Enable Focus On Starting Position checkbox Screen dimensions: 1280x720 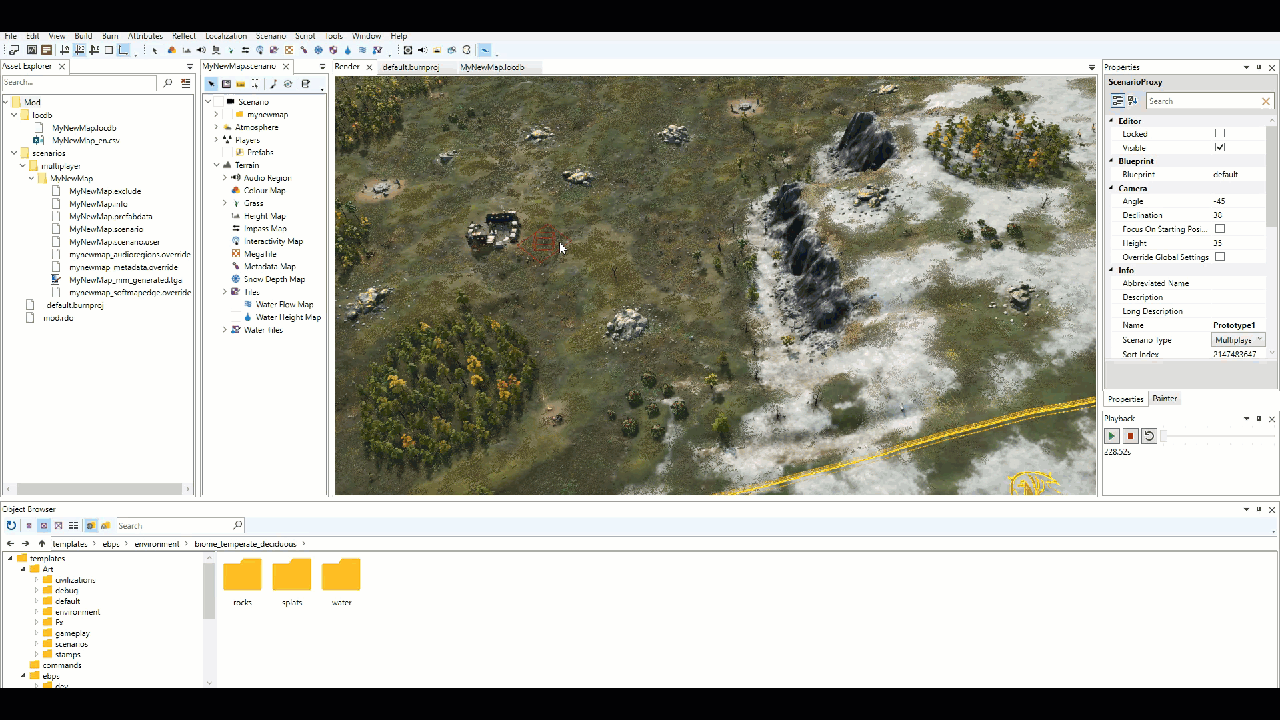click(x=1219, y=229)
